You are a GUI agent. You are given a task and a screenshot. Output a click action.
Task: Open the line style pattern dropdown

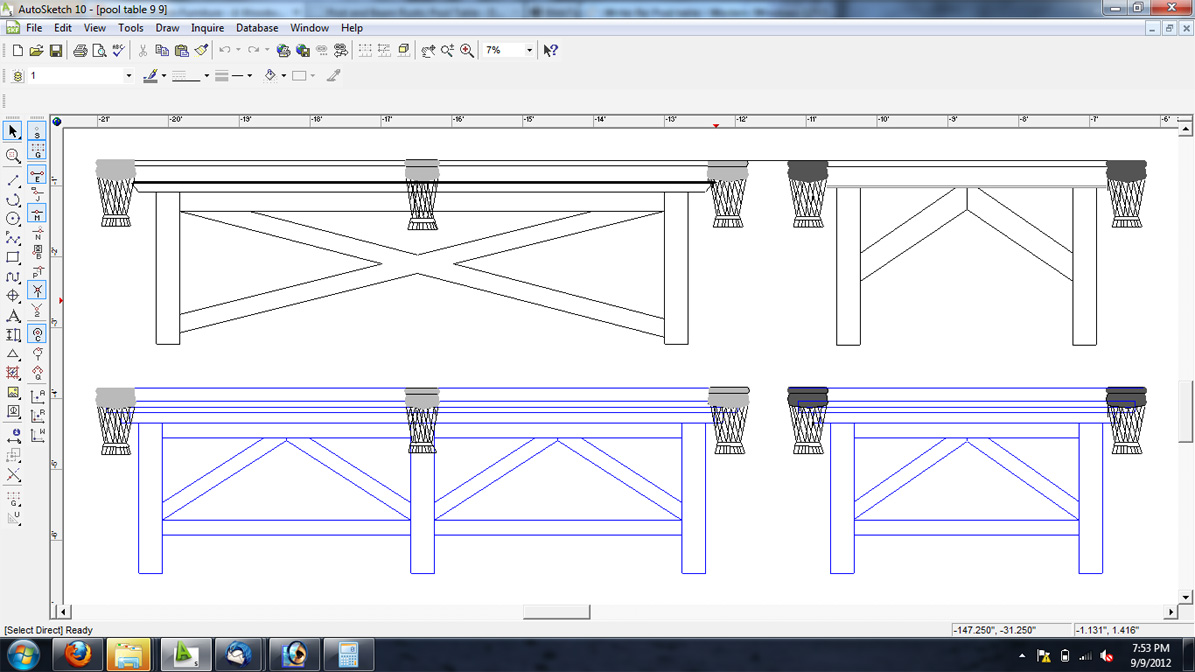coord(207,76)
